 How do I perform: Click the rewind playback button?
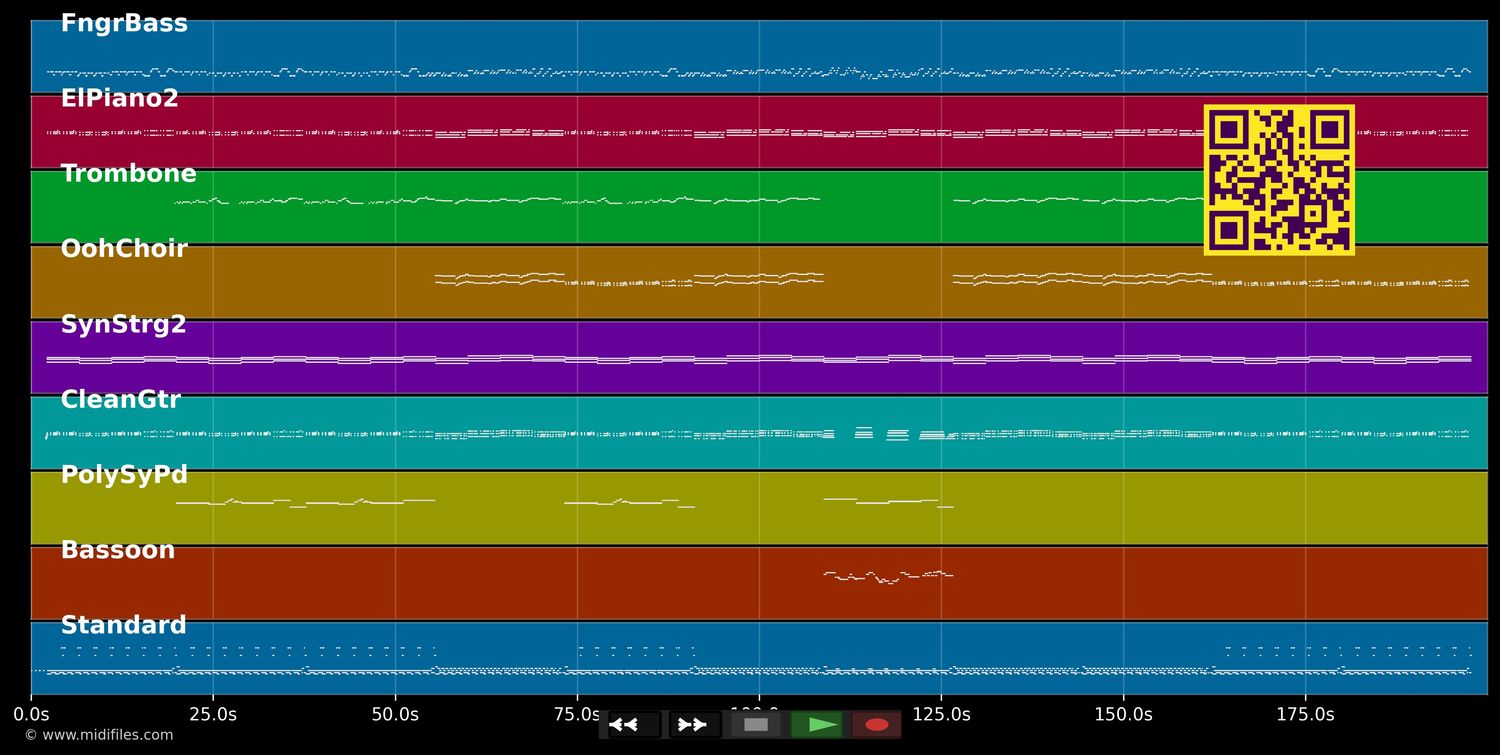coord(634,725)
